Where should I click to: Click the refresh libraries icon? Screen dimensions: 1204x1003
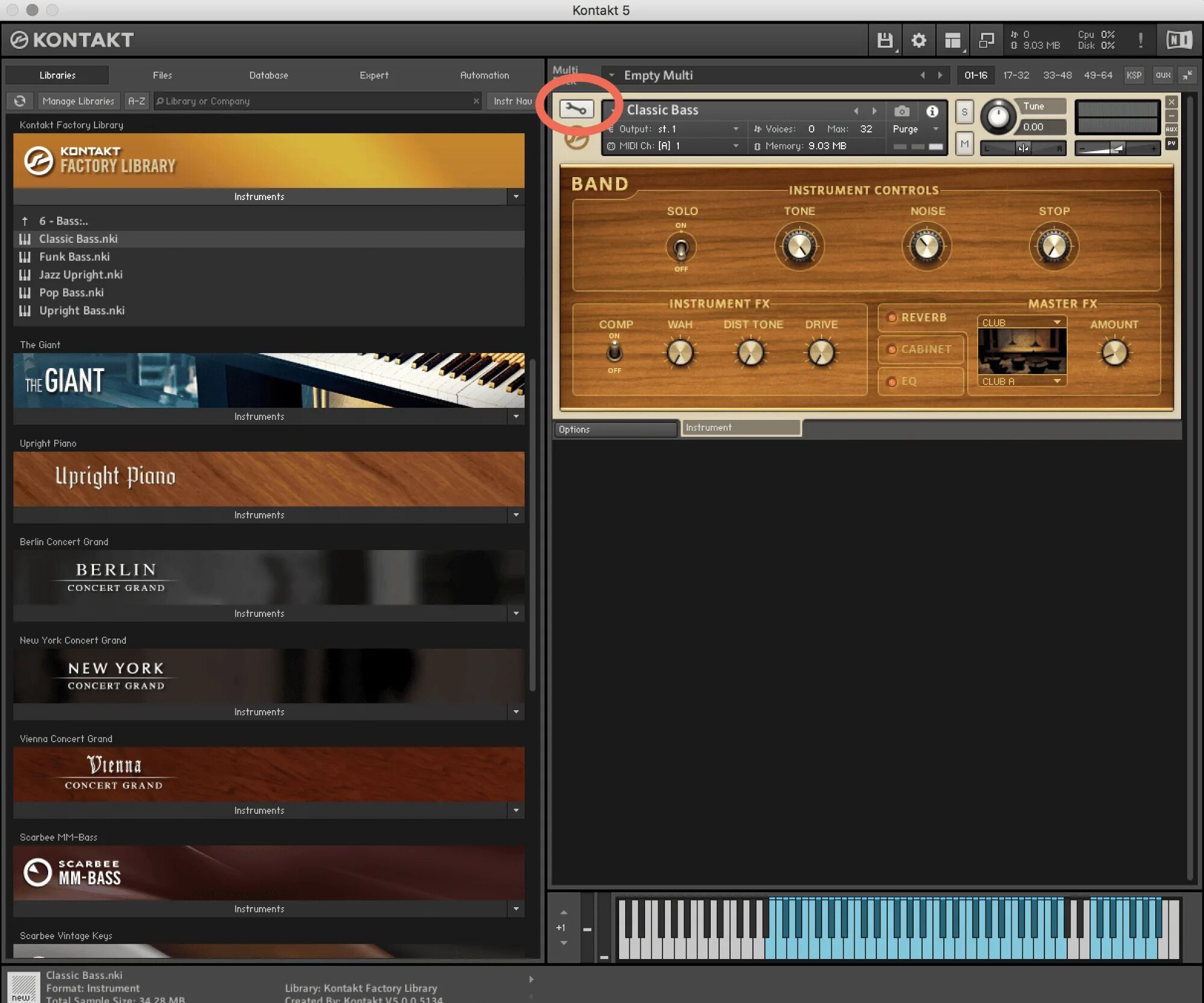pyautogui.click(x=20, y=101)
